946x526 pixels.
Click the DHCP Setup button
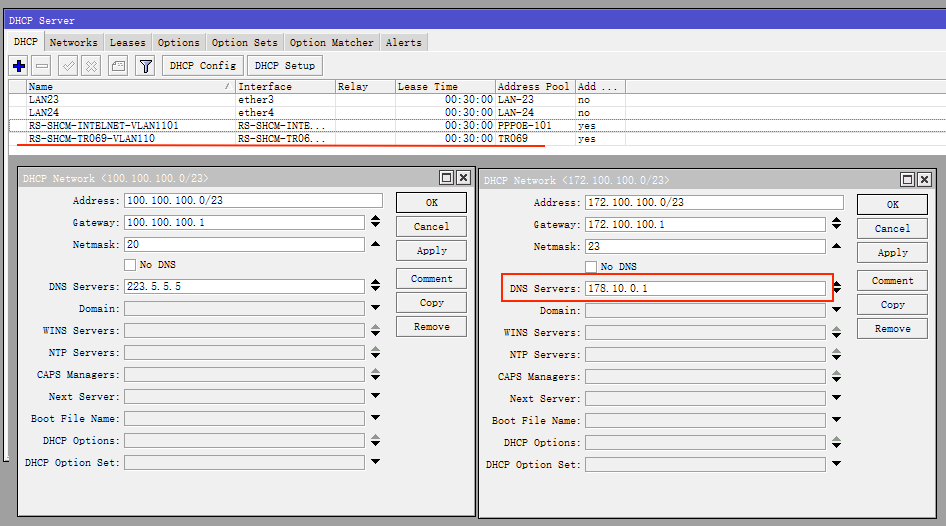pyautogui.click(x=284, y=66)
